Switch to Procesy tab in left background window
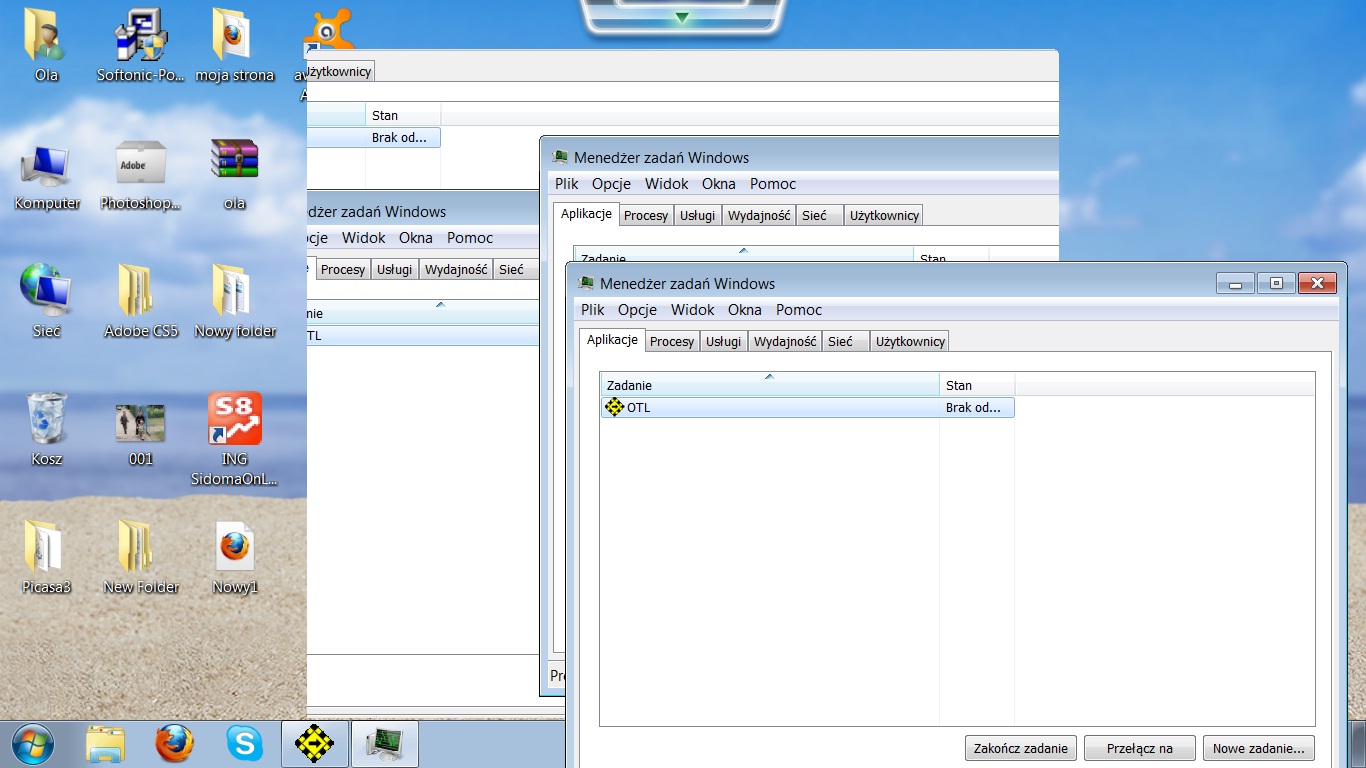 click(x=343, y=269)
